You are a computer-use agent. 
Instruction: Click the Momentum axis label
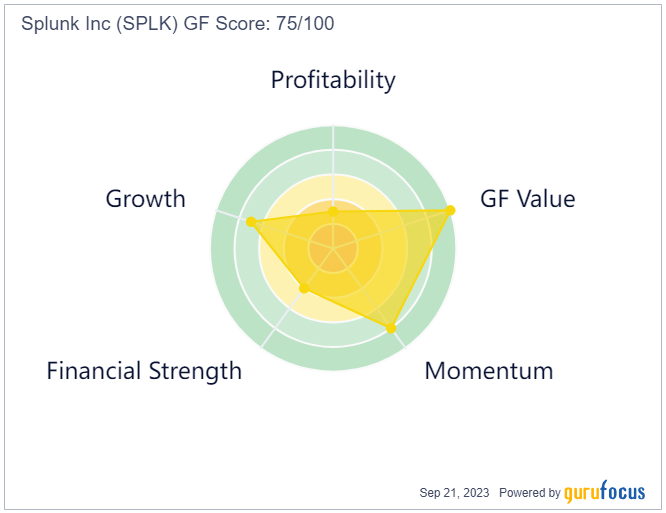488,371
